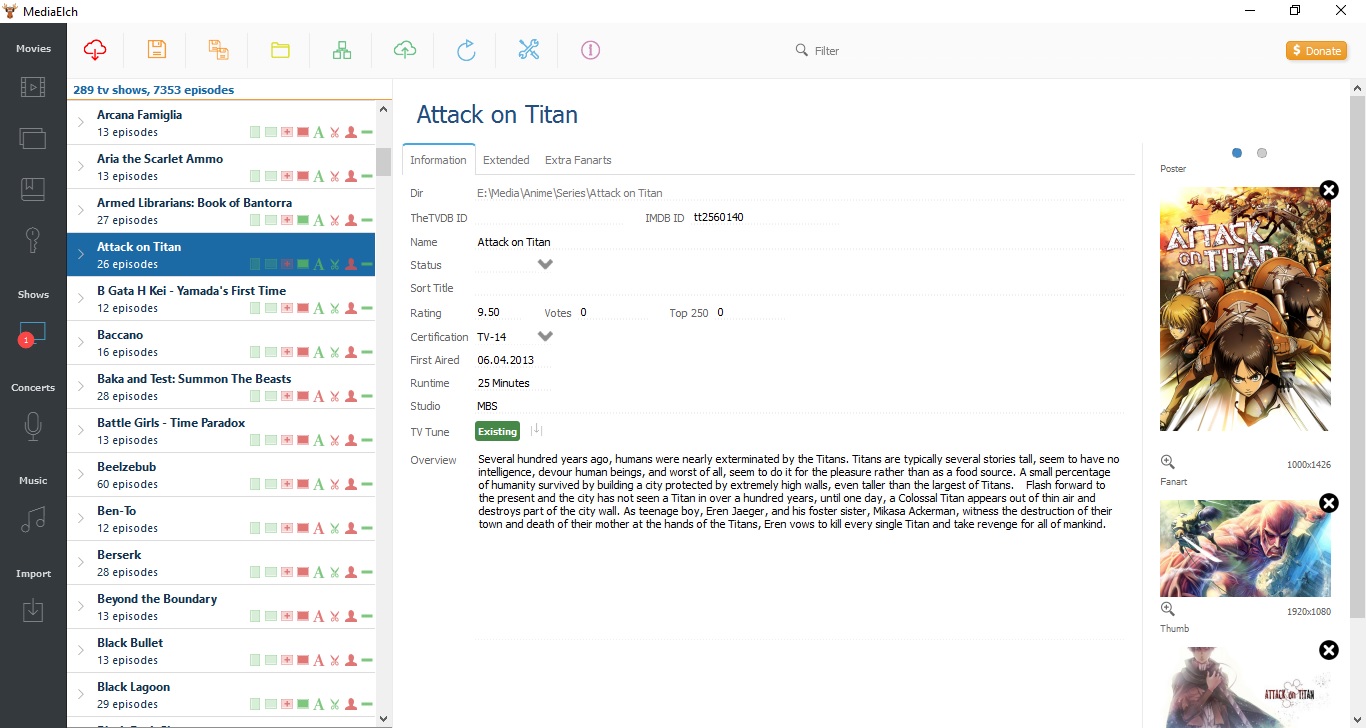Click the Votes field

pos(613,313)
